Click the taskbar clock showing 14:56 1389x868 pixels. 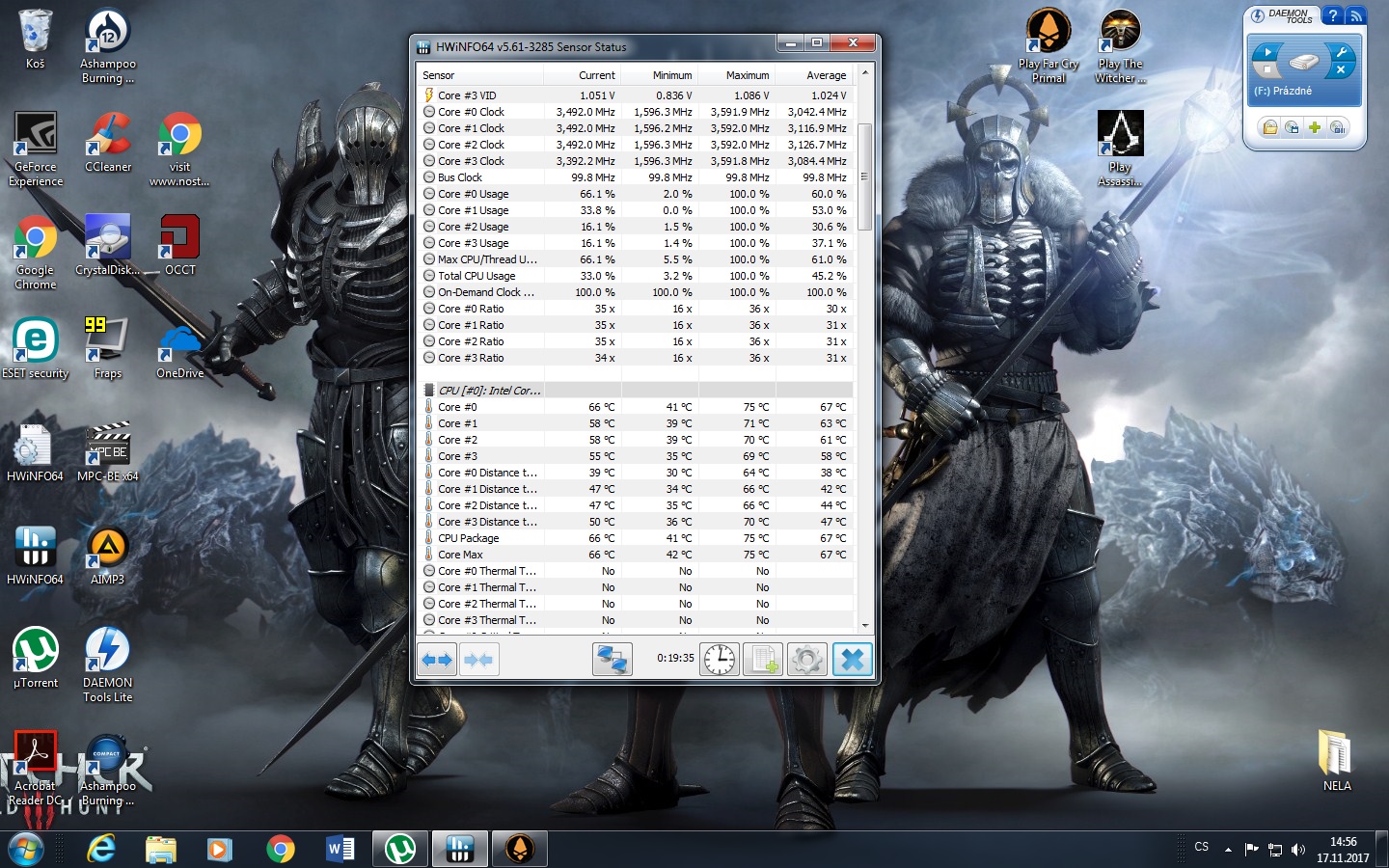pos(1343,850)
